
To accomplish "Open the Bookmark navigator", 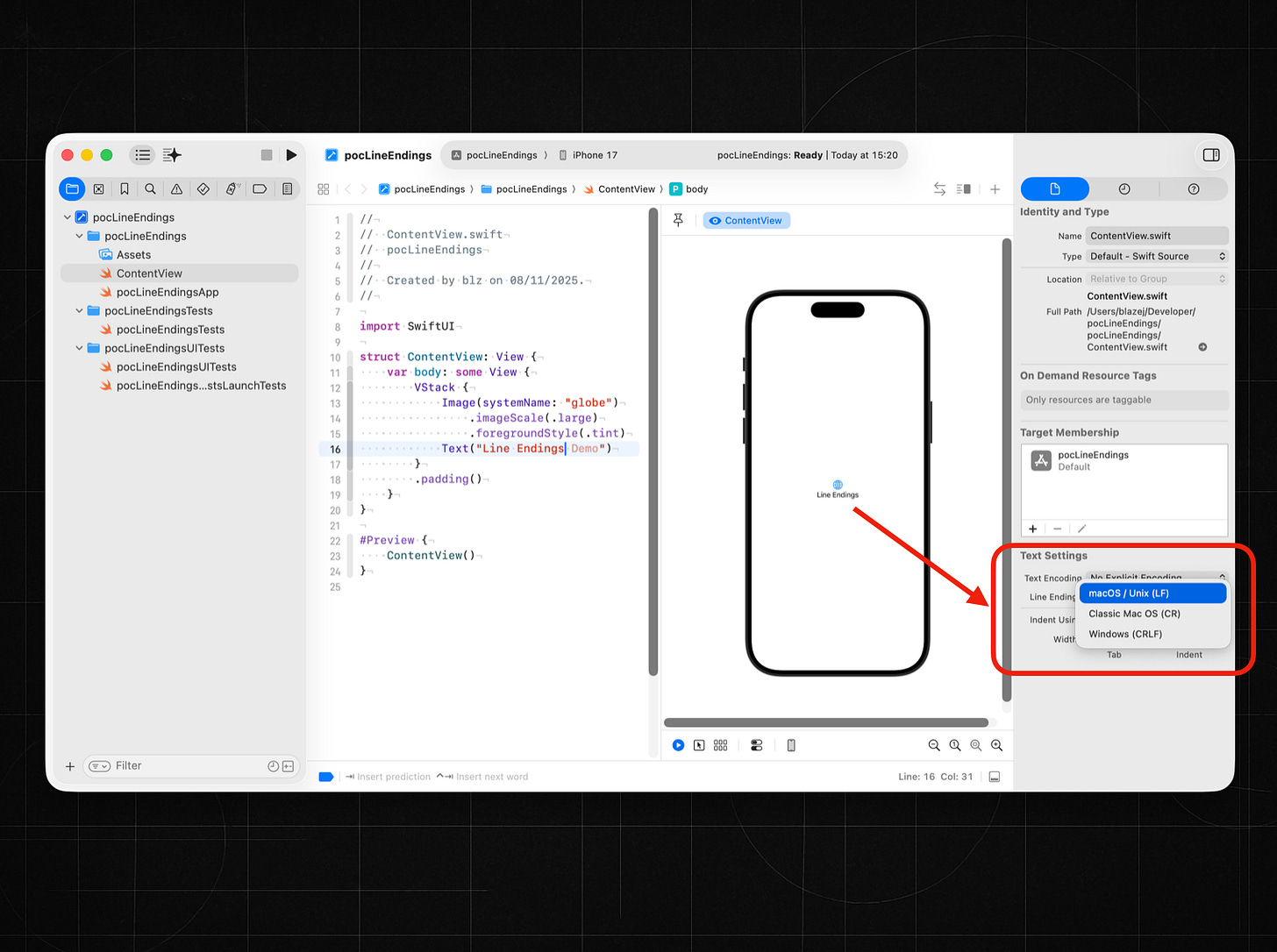I will (125, 188).
